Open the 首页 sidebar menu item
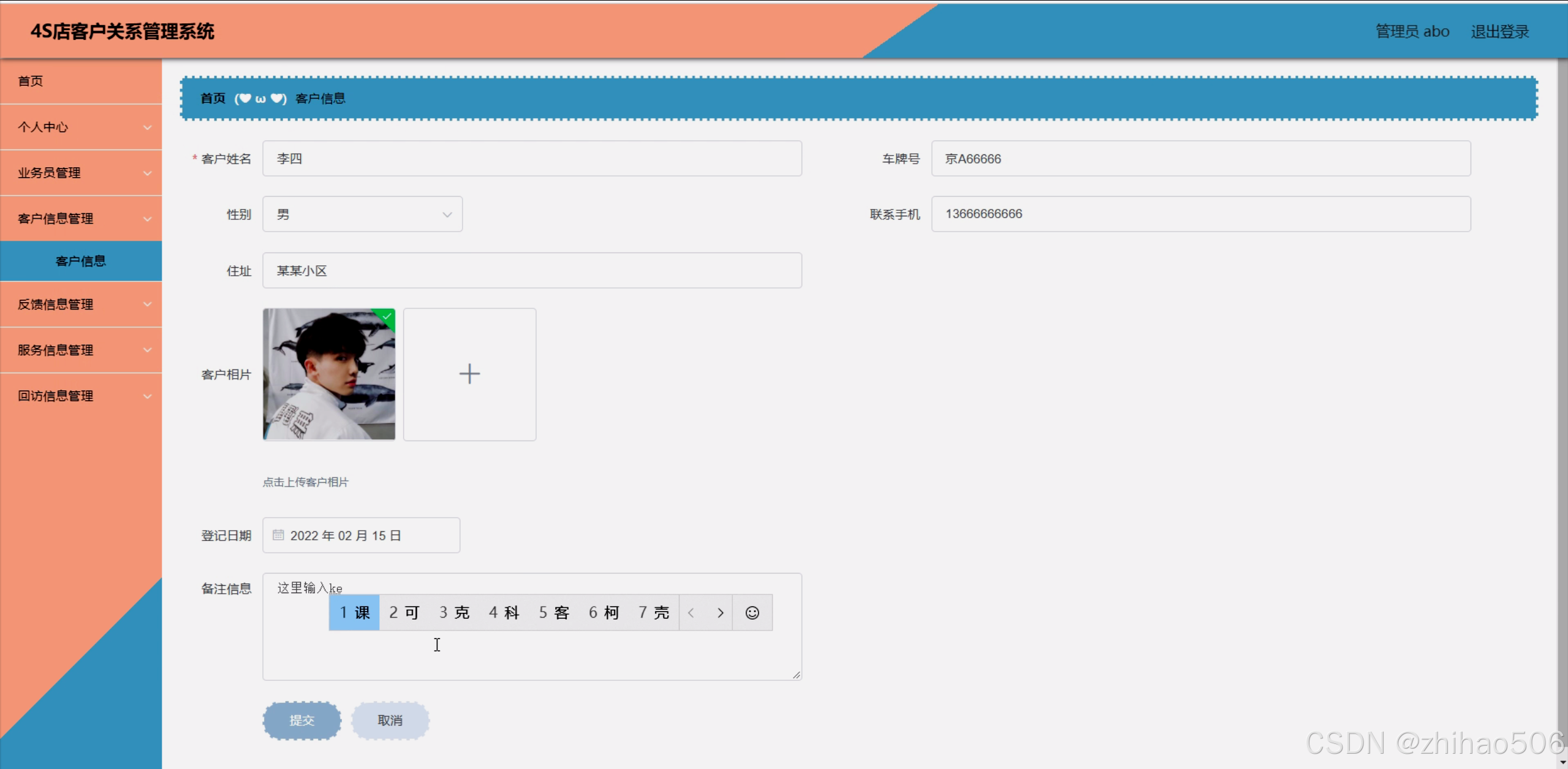The image size is (1568, 769). point(31,81)
